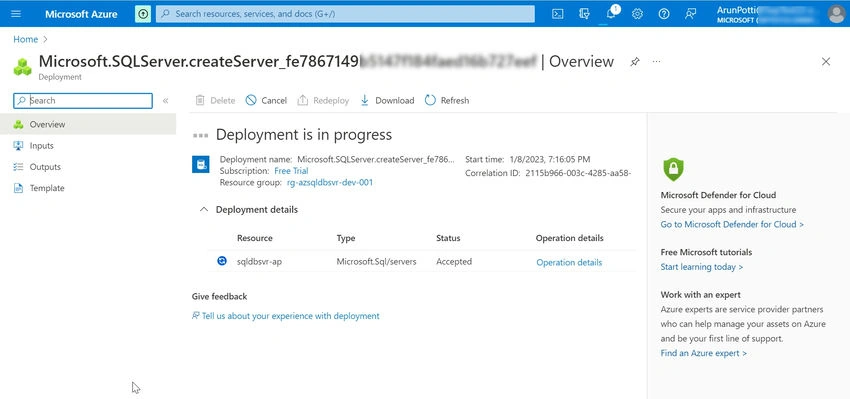Click the Delete toolbar button
The height and width of the screenshot is (399, 850).
[215, 100]
